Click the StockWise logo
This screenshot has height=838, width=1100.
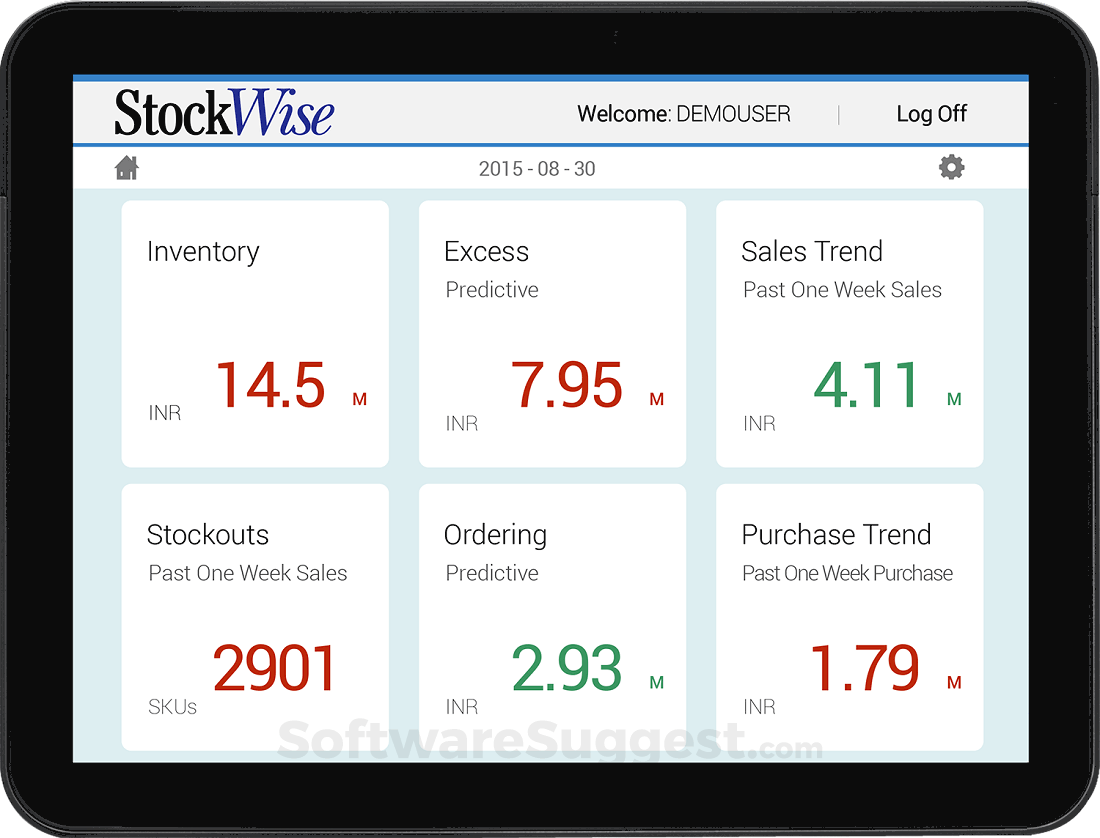222,113
